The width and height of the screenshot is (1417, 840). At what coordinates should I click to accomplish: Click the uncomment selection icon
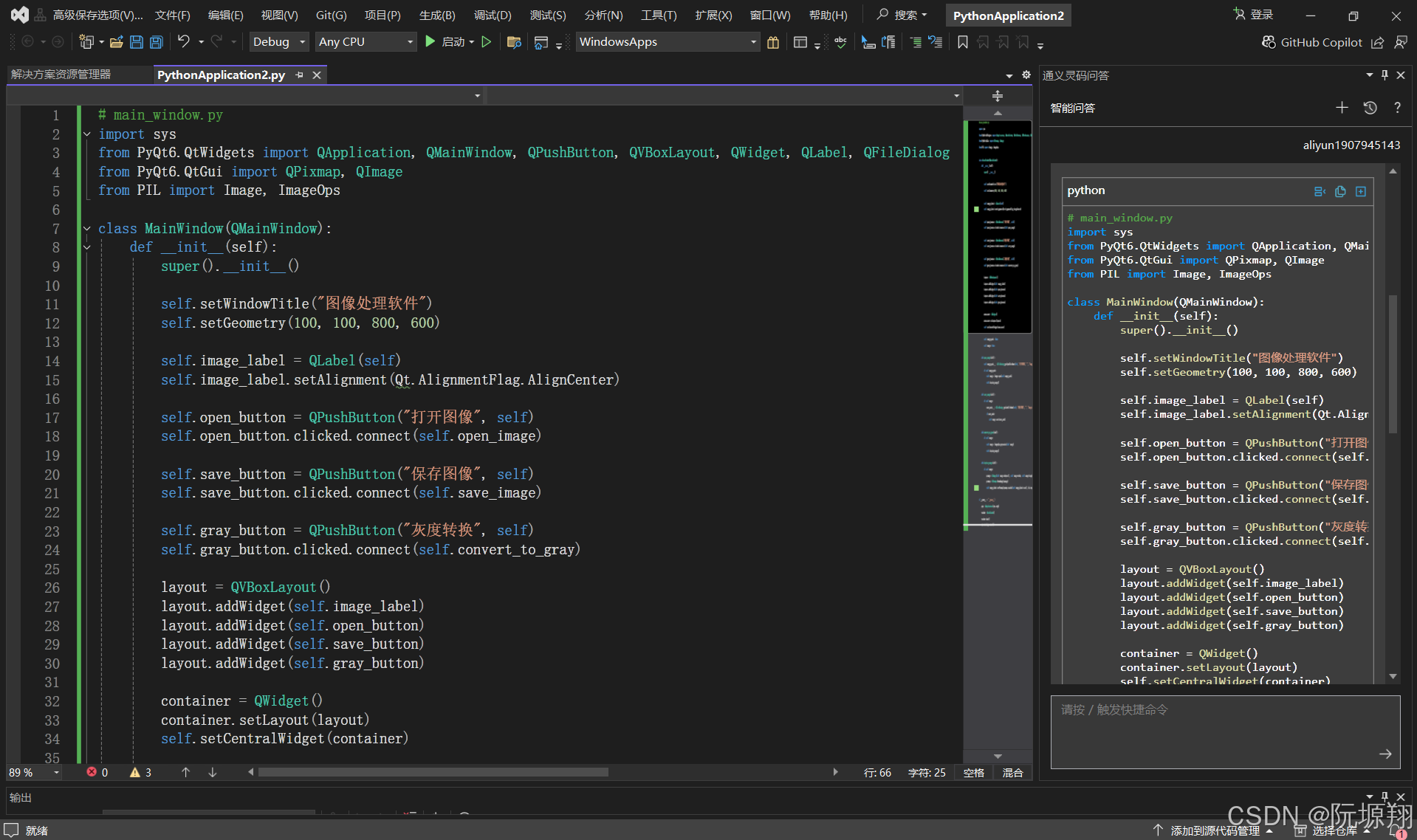point(936,42)
